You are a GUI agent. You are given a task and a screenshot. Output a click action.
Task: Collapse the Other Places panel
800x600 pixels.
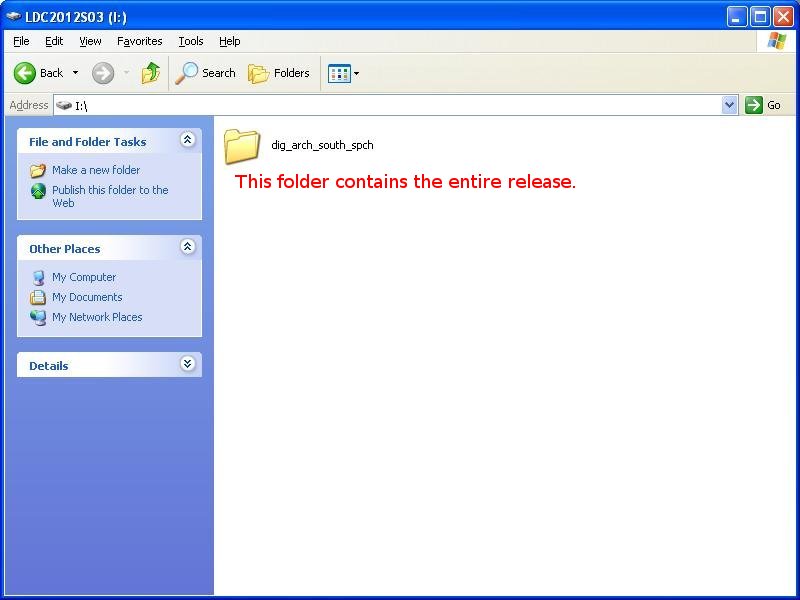click(x=187, y=247)
